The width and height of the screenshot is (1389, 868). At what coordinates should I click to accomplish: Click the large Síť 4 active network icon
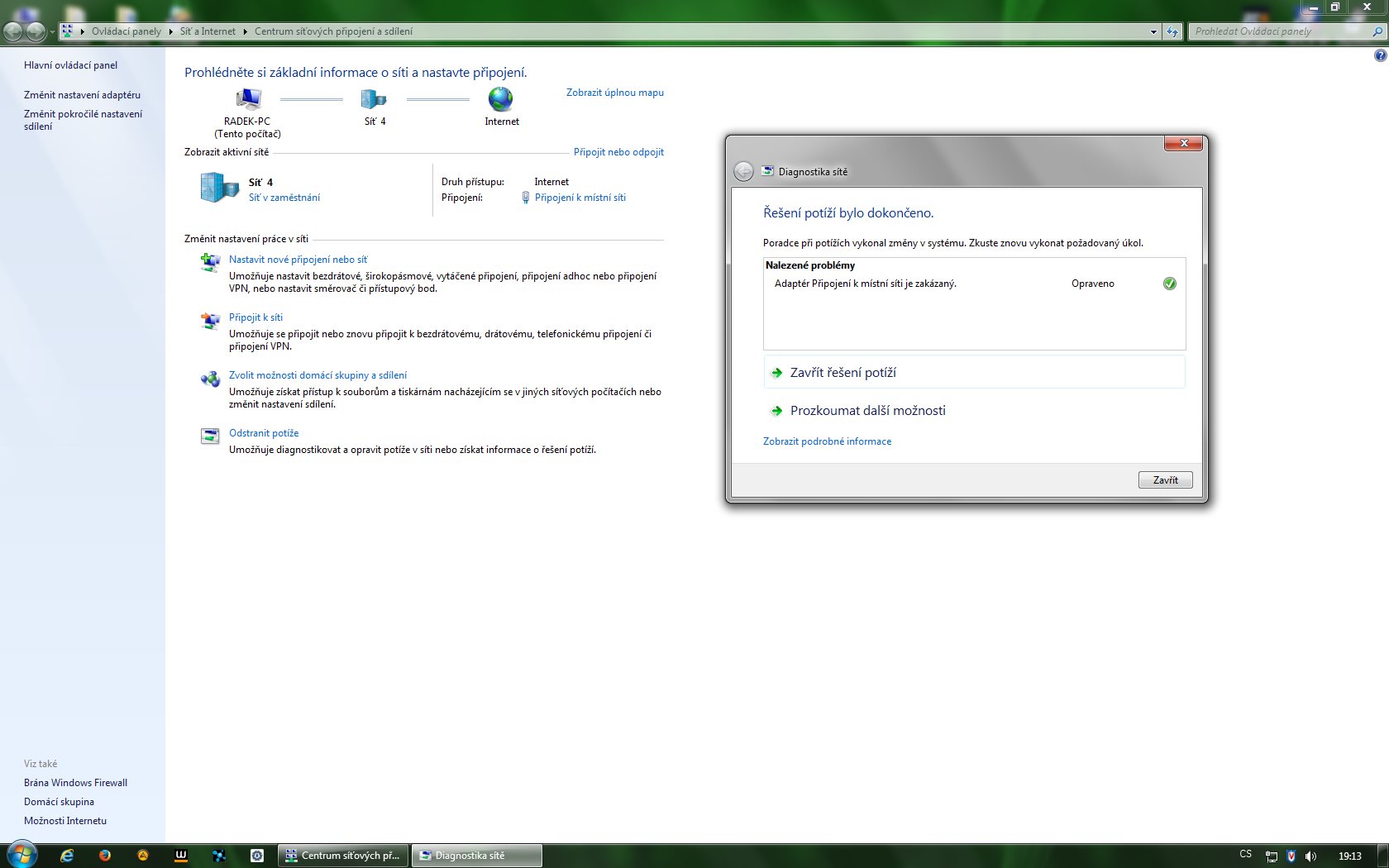pos(219,188)
